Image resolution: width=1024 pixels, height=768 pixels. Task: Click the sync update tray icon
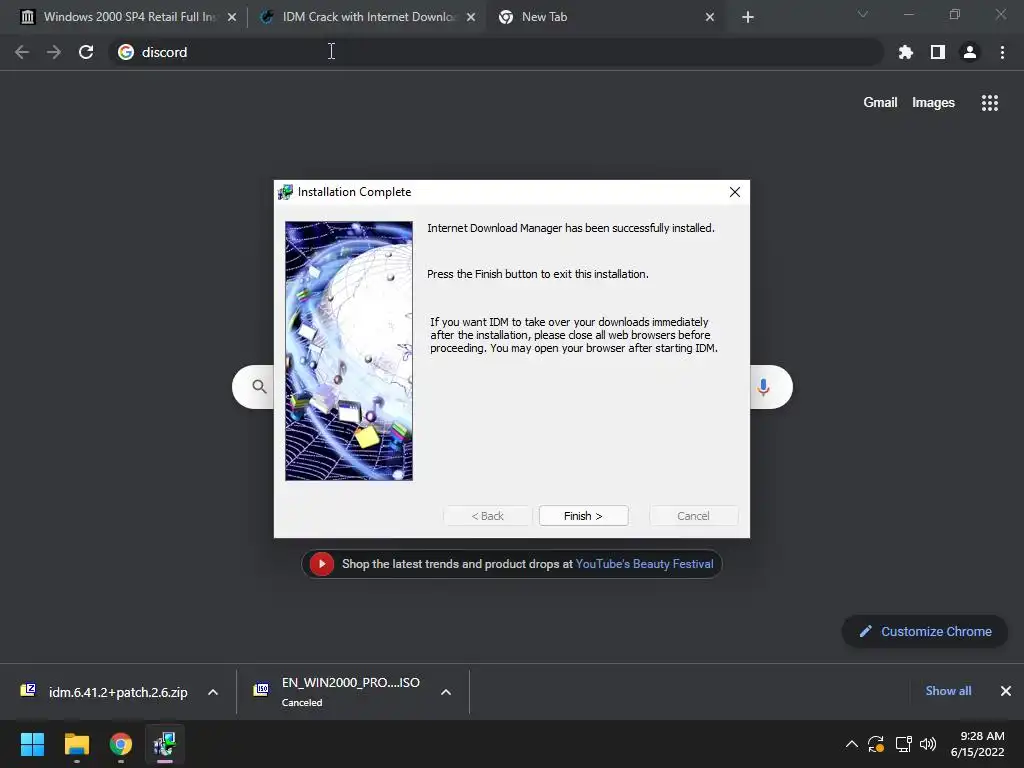tap(876, 744)
